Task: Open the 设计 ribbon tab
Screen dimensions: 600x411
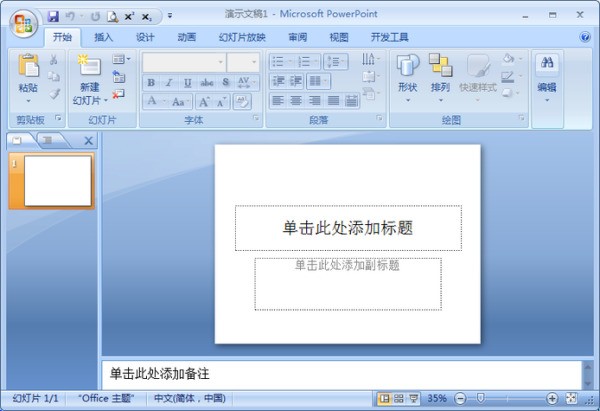Action: tap(145, 37)
